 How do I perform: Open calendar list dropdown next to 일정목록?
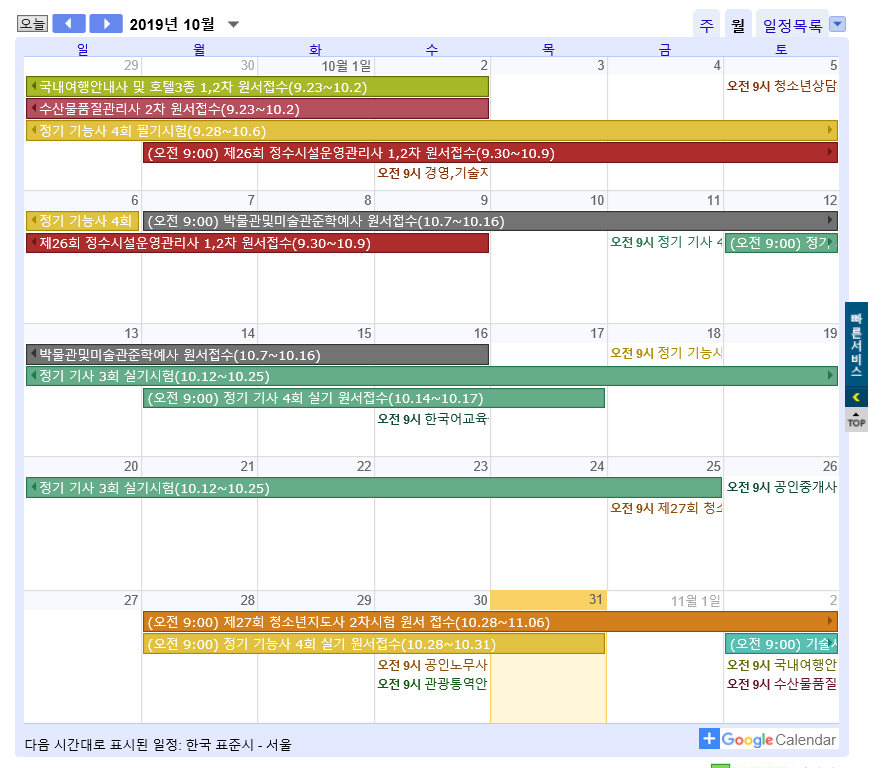(838, 25)
